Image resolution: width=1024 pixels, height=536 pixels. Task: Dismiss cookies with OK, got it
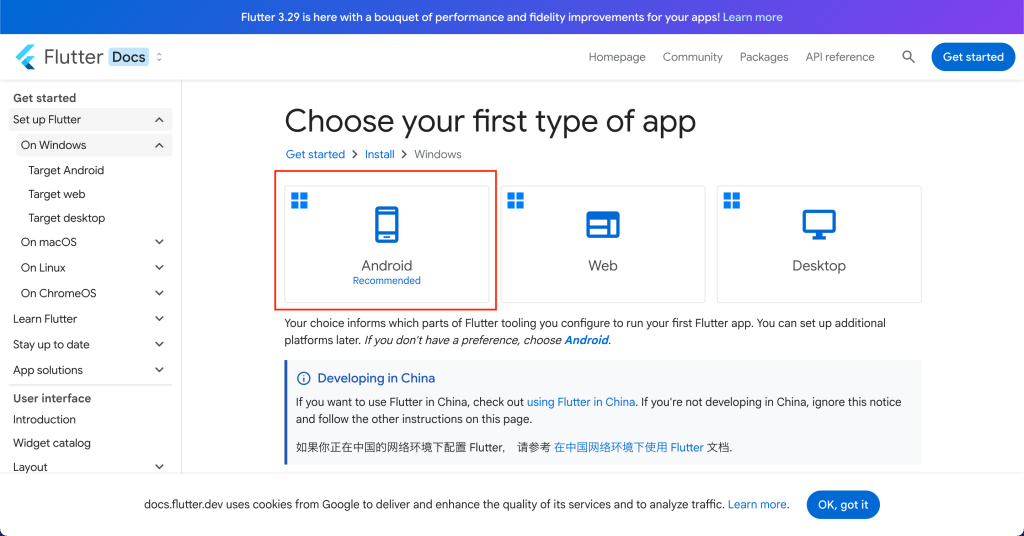tap(842, 505)
